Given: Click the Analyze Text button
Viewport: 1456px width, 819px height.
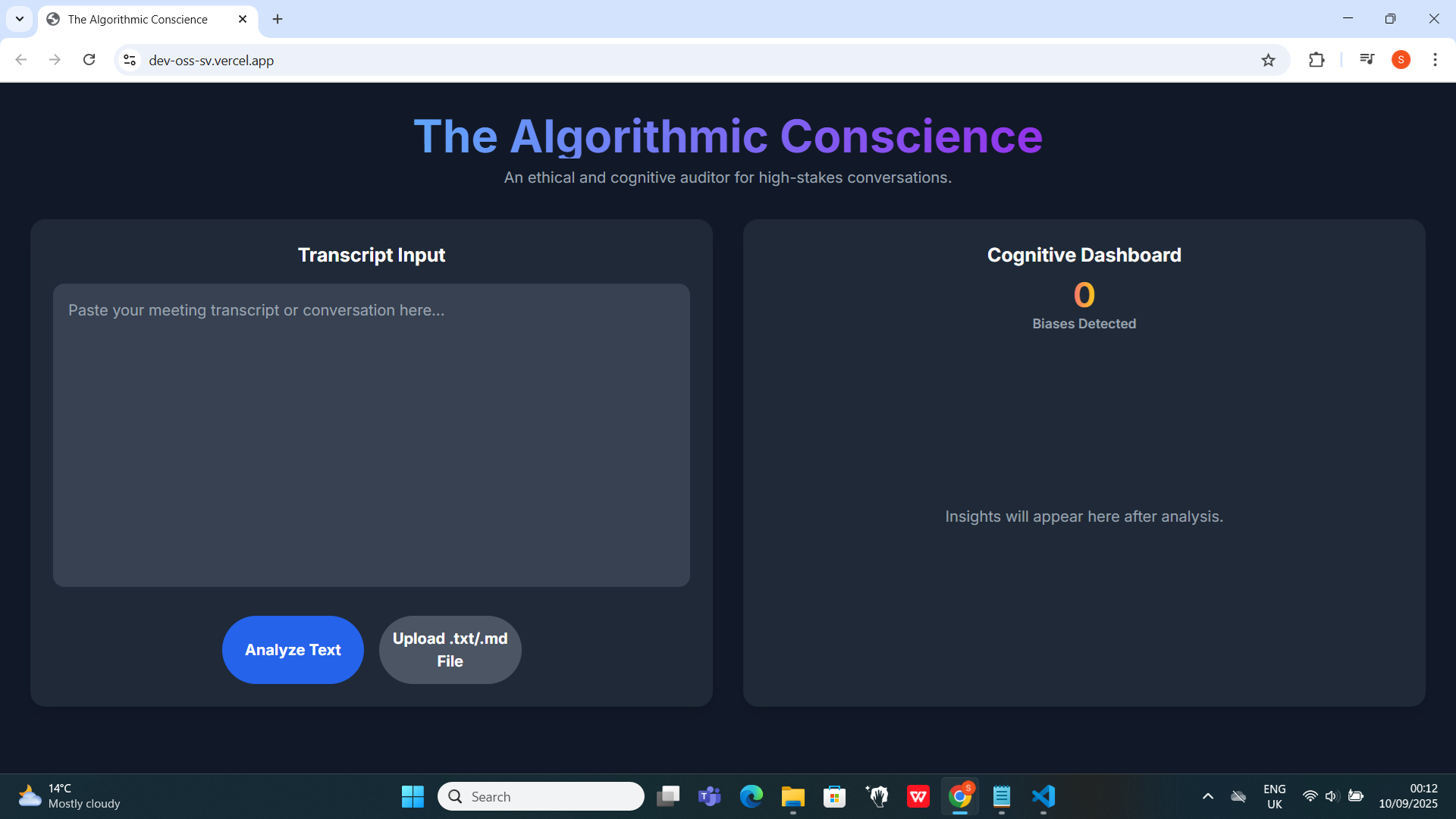Looking at the screenshot, I should click(x=293, y=650).
